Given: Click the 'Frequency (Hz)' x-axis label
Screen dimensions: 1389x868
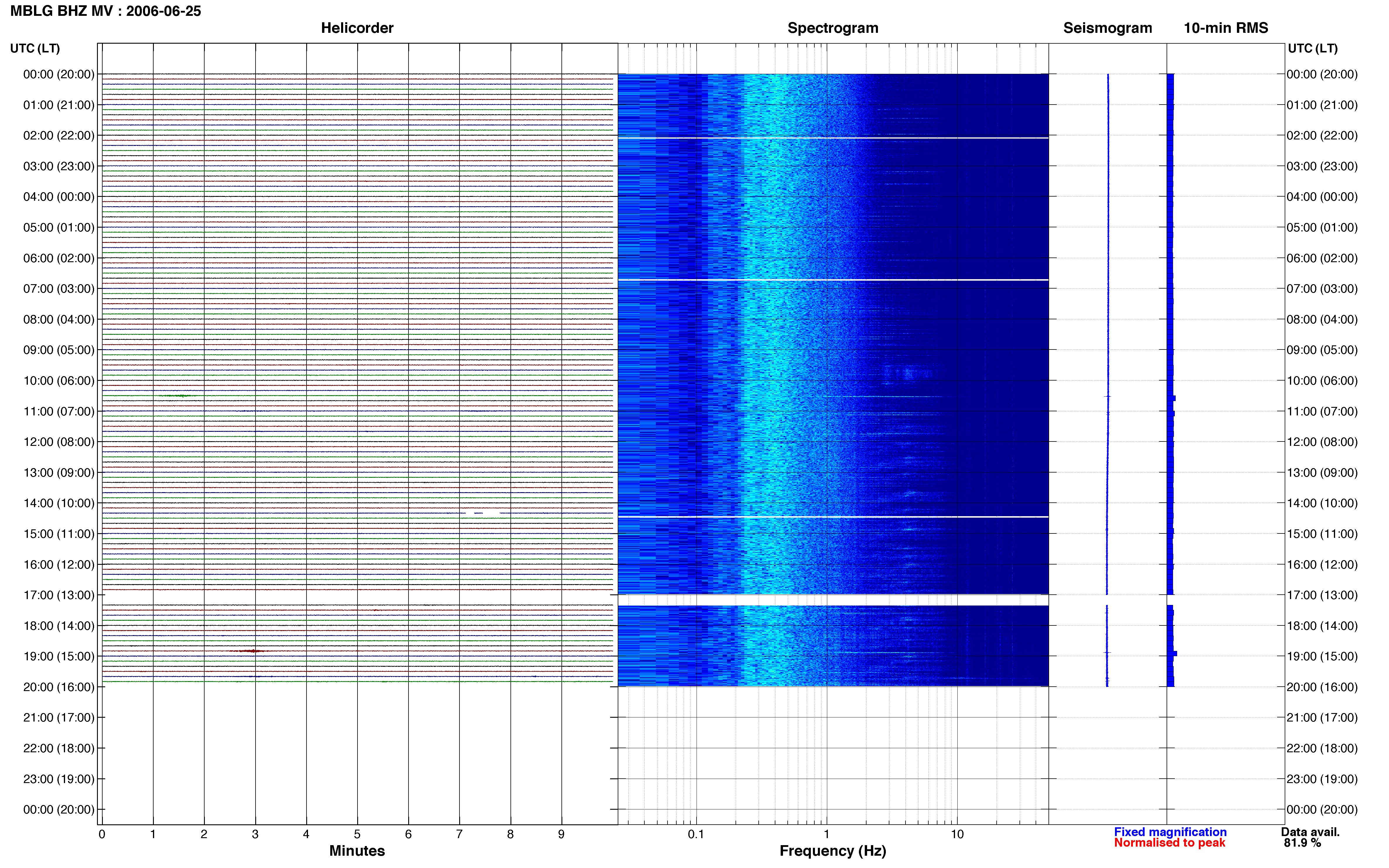Looking at the screenshot, I should [x=833, y=851].
